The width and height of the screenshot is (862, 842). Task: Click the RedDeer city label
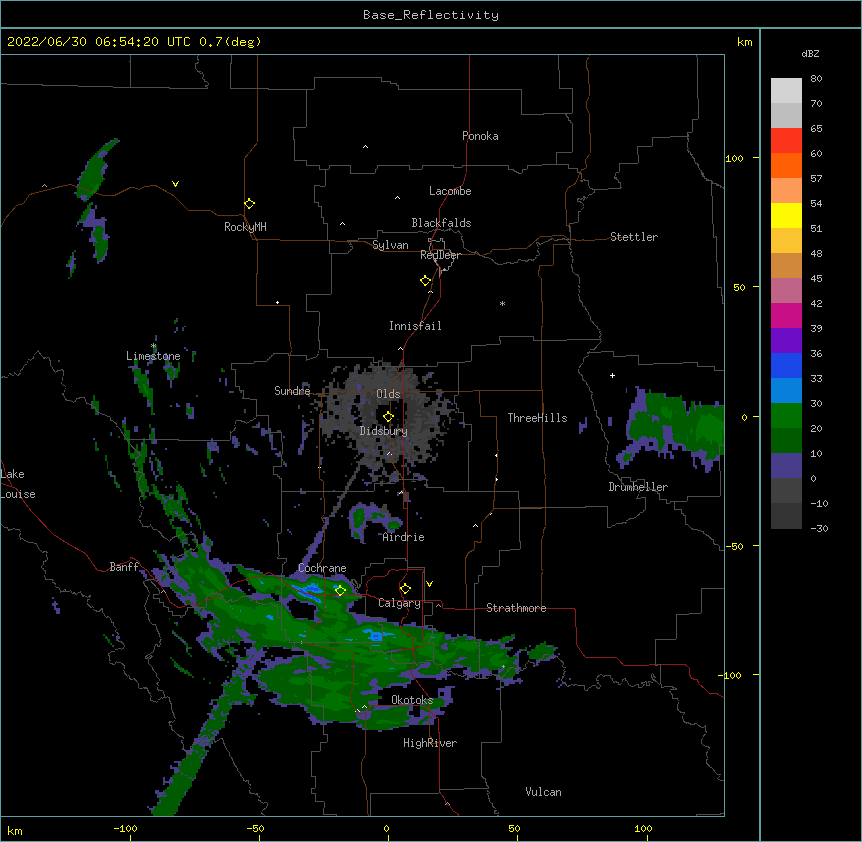tap(440, 255)
